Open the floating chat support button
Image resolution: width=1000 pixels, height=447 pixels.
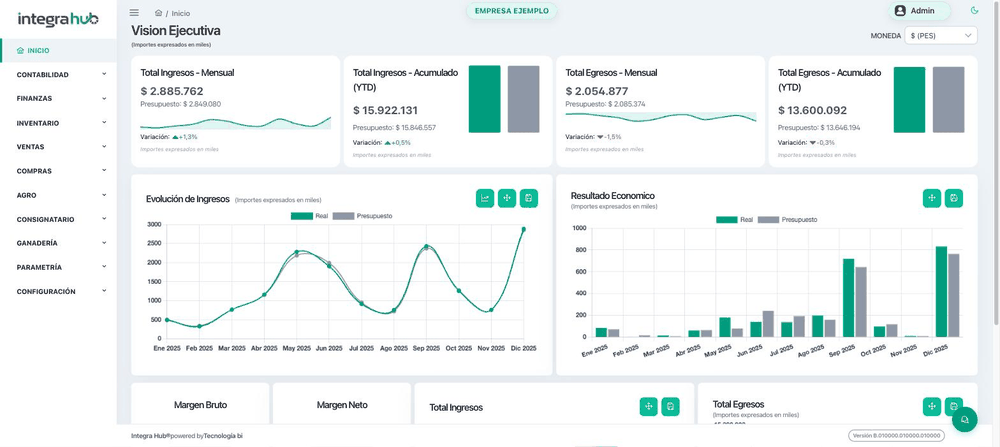(x=964, y=420)
